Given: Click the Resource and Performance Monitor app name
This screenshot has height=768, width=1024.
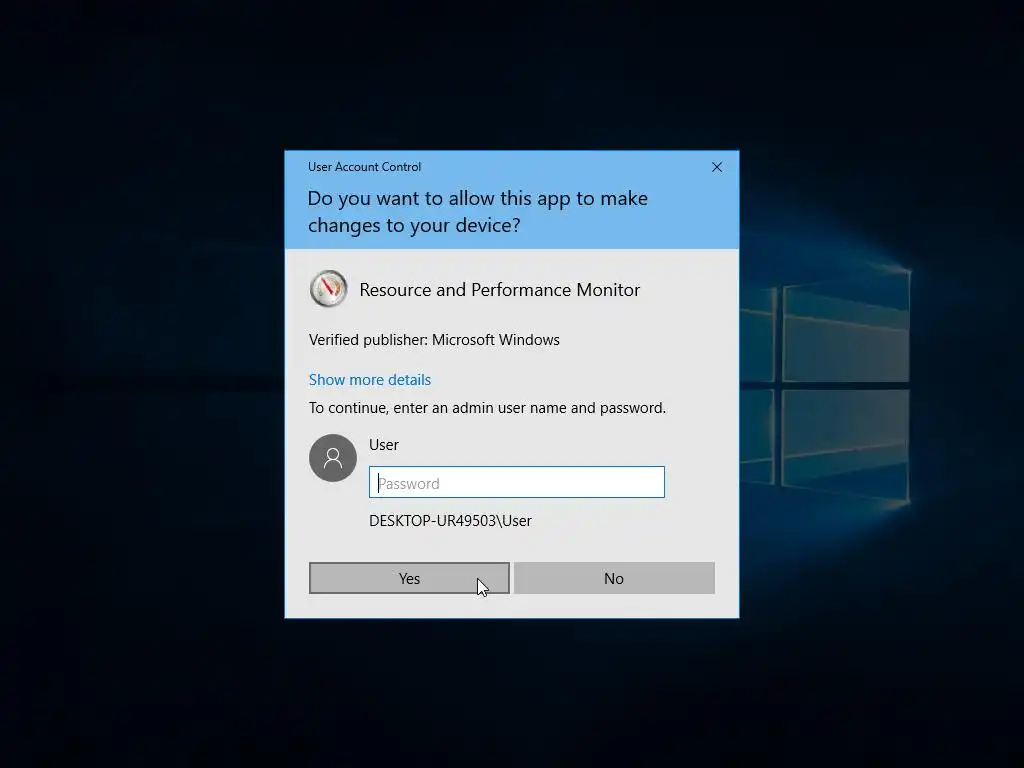Looking at the screenshot, I should (500, 289).
